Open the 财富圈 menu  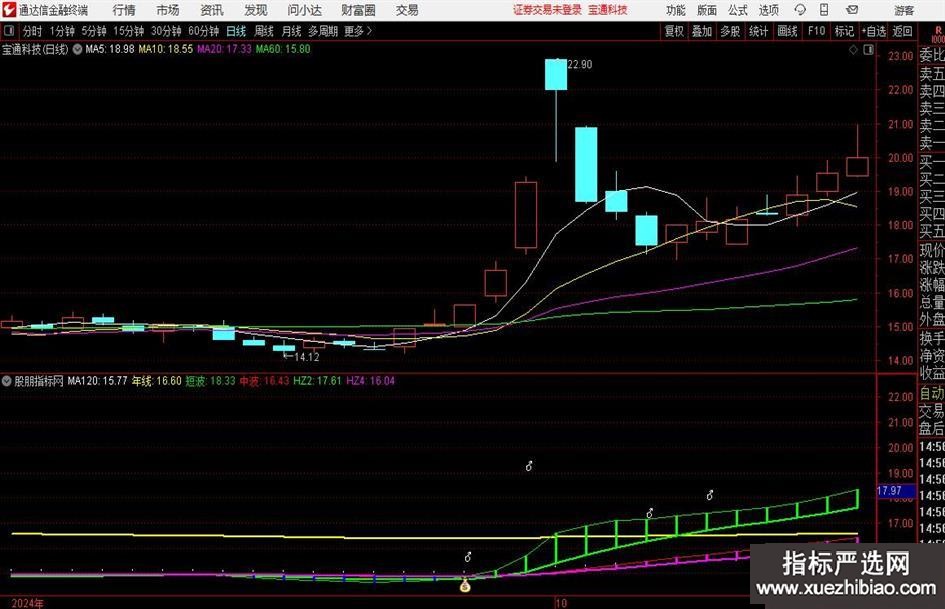pos(358,10)
